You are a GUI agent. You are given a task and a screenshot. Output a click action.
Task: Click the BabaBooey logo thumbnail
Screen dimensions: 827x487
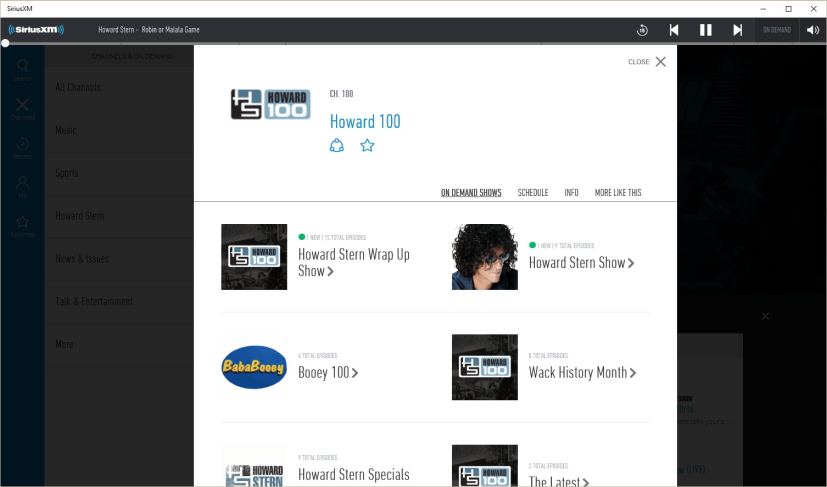point(254,367)
